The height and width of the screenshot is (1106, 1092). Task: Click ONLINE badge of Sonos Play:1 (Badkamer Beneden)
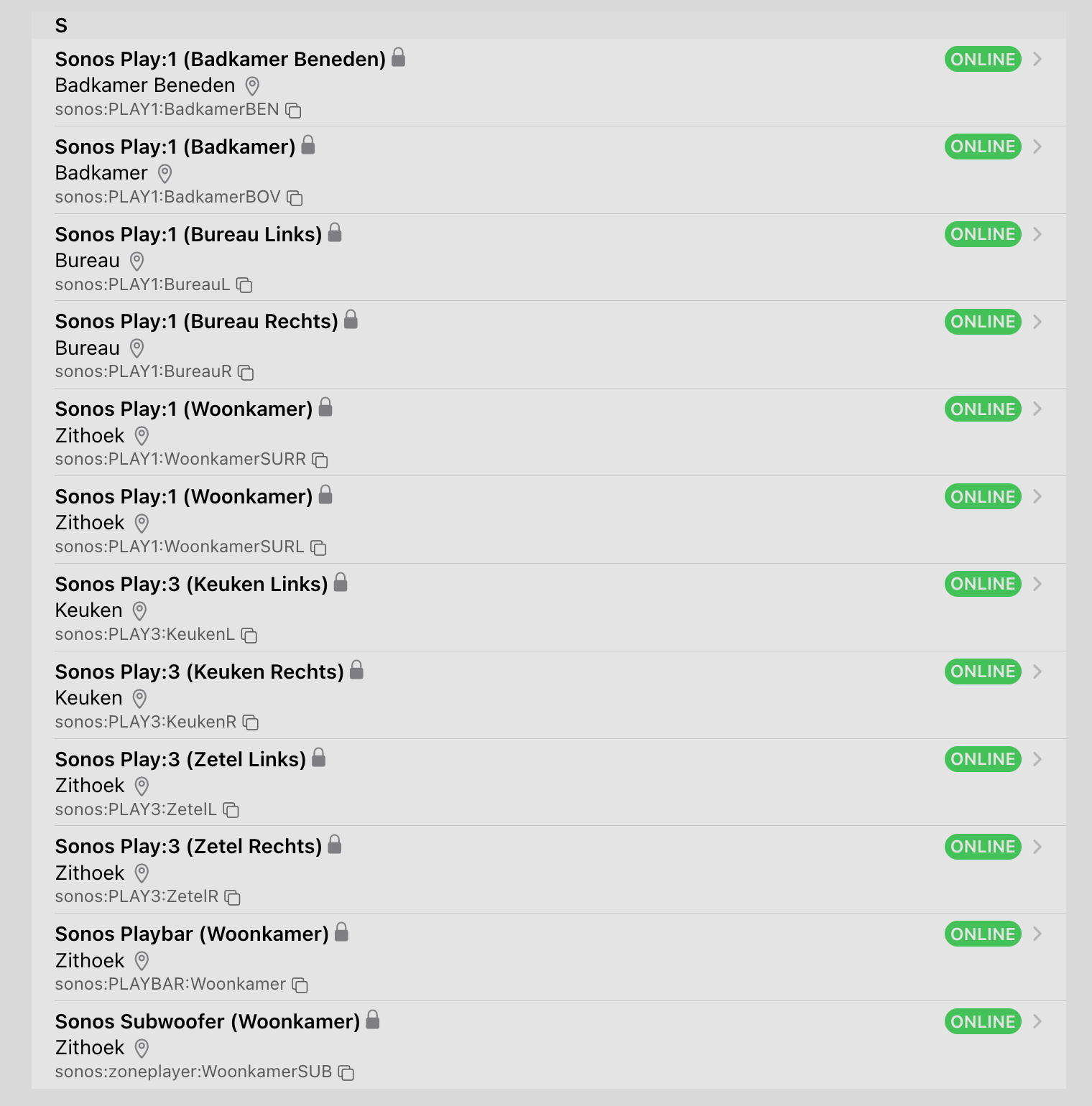982,59
